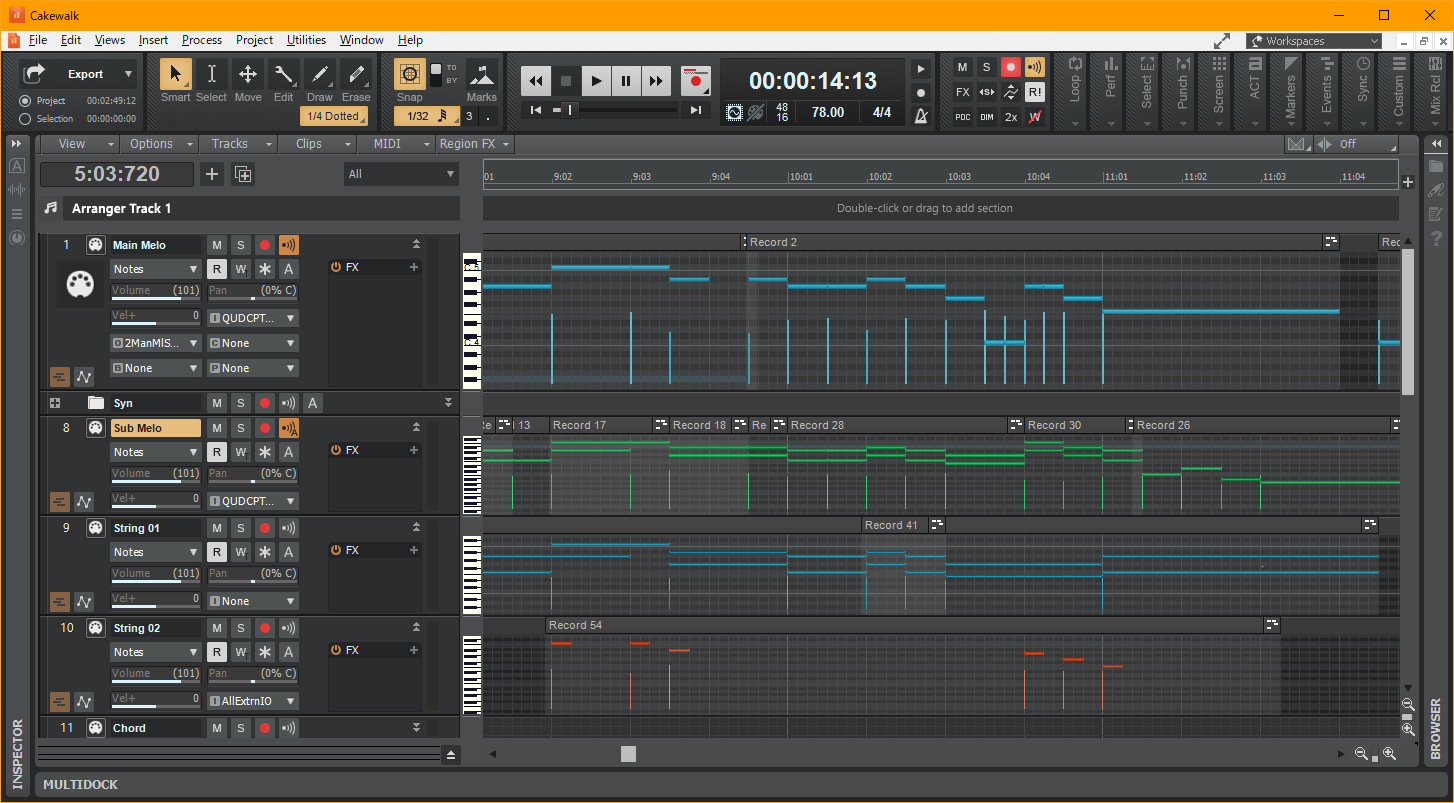The image size is (1454, 803).
Task: Open the Track view Options menu
Action: pos(159,144)
